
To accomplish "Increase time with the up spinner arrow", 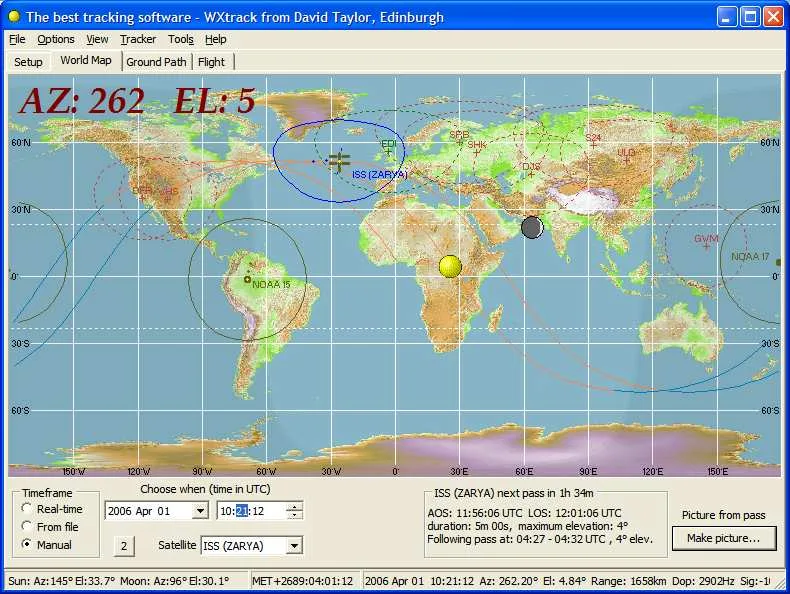I will [x=294, y=506].
